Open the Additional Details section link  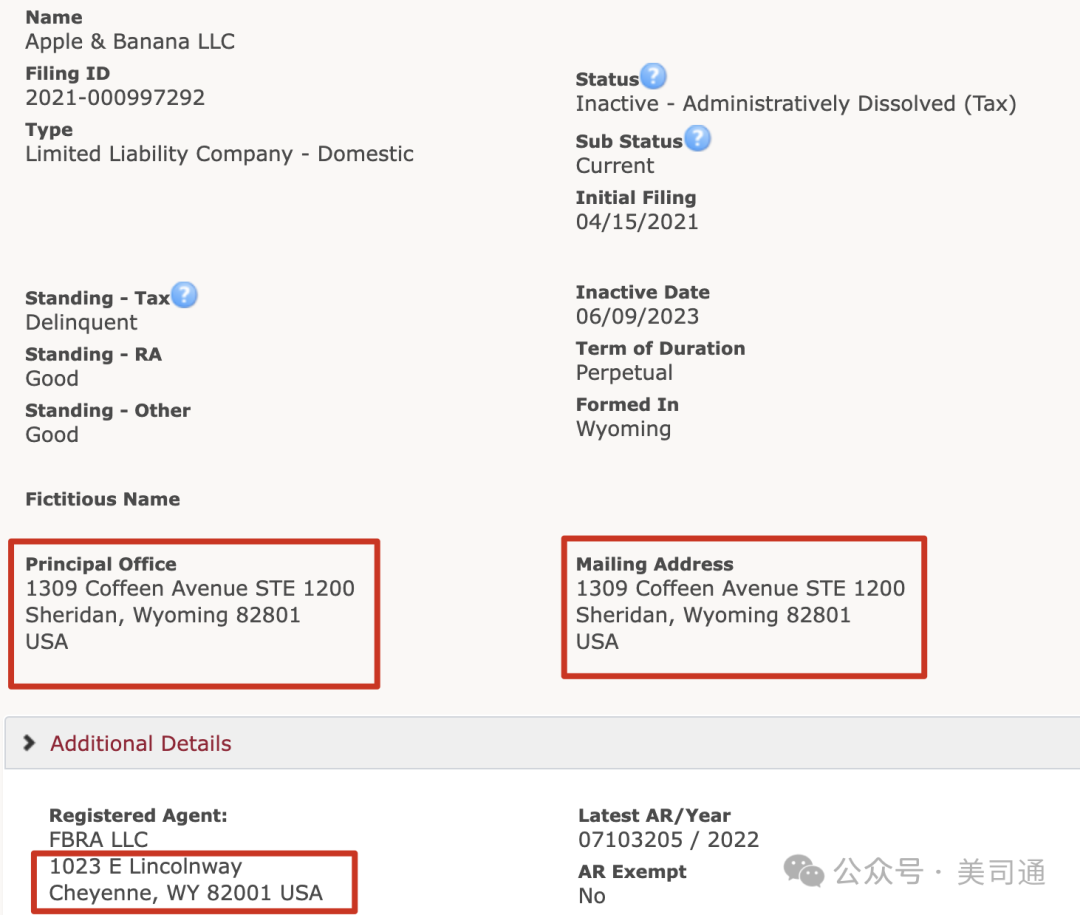[x=141, y=744]
